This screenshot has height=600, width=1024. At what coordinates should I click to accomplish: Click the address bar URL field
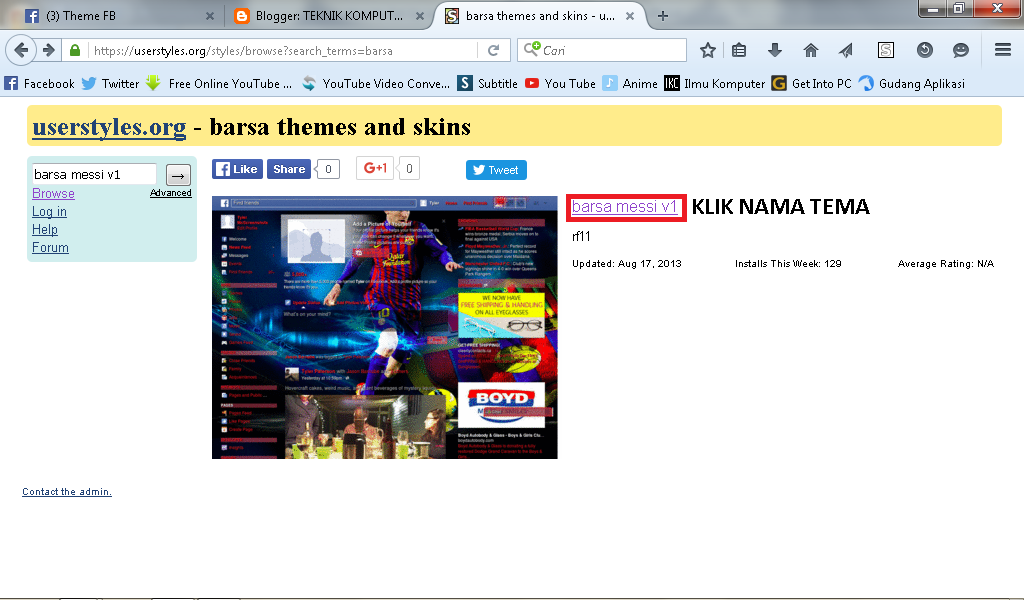click(x=282, y=50)
